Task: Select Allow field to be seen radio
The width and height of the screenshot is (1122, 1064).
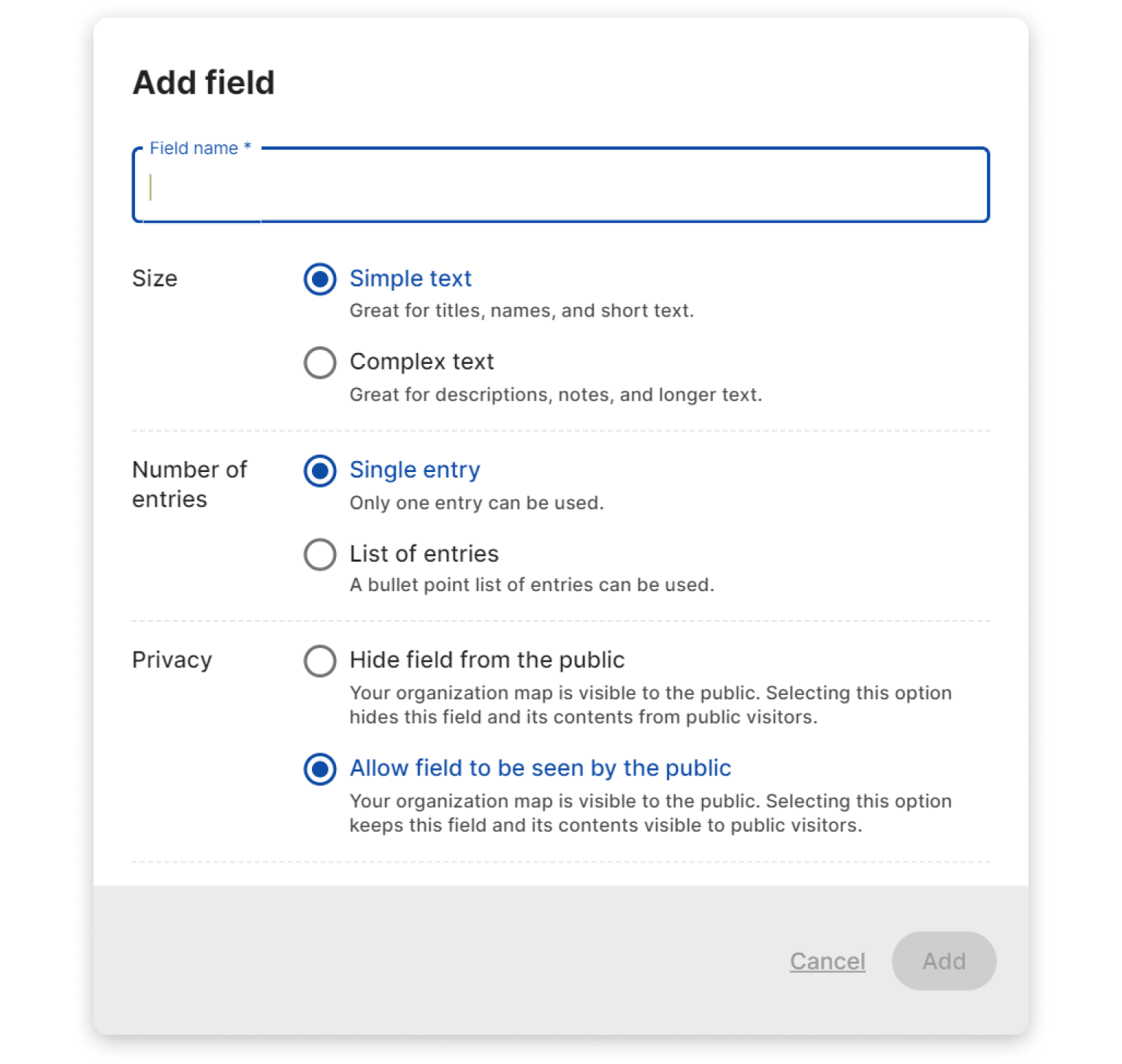Action: (320, 769)
